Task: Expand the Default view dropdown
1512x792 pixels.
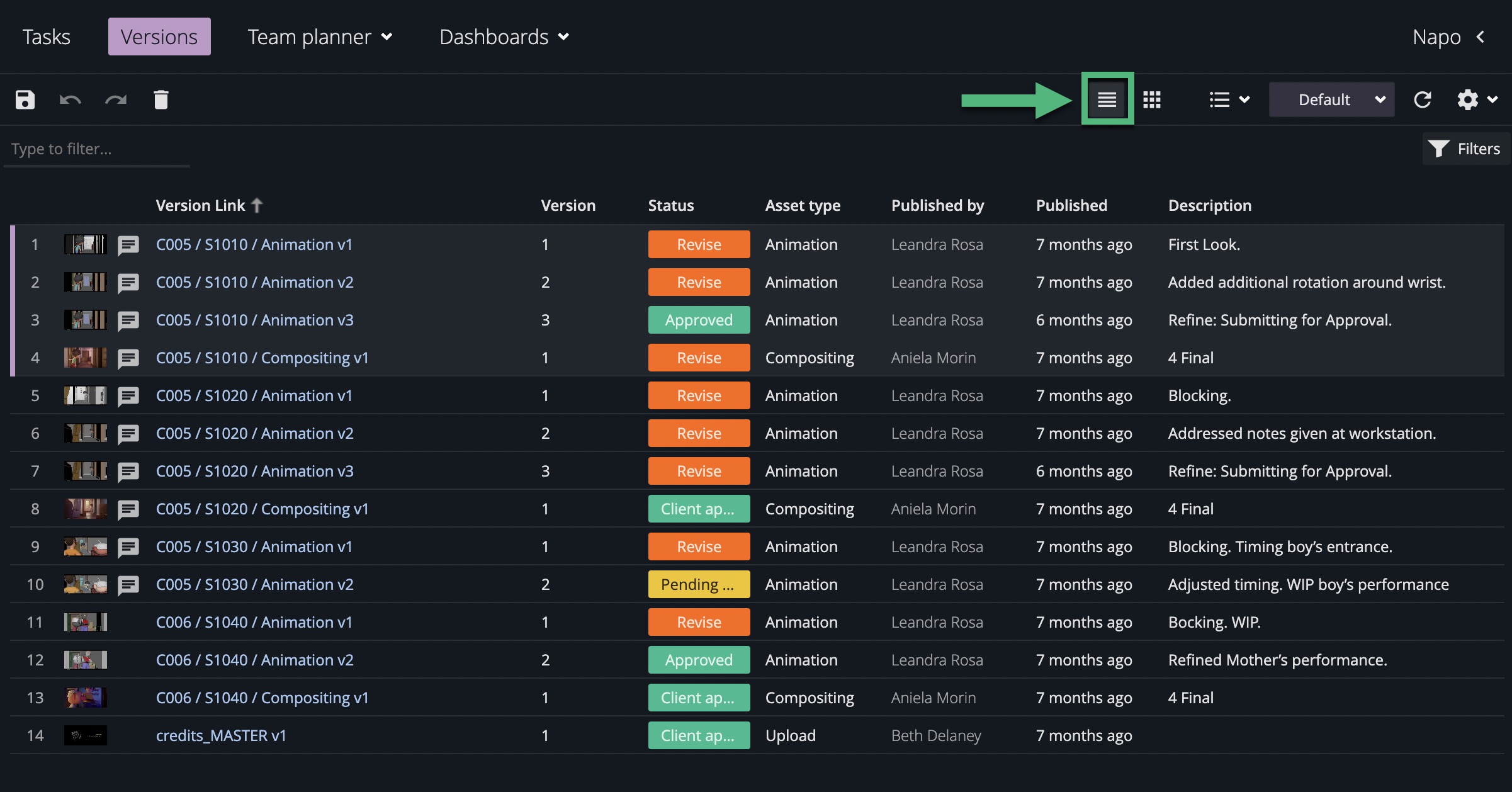Action: pyautogui.click(x=1331, y=99)
